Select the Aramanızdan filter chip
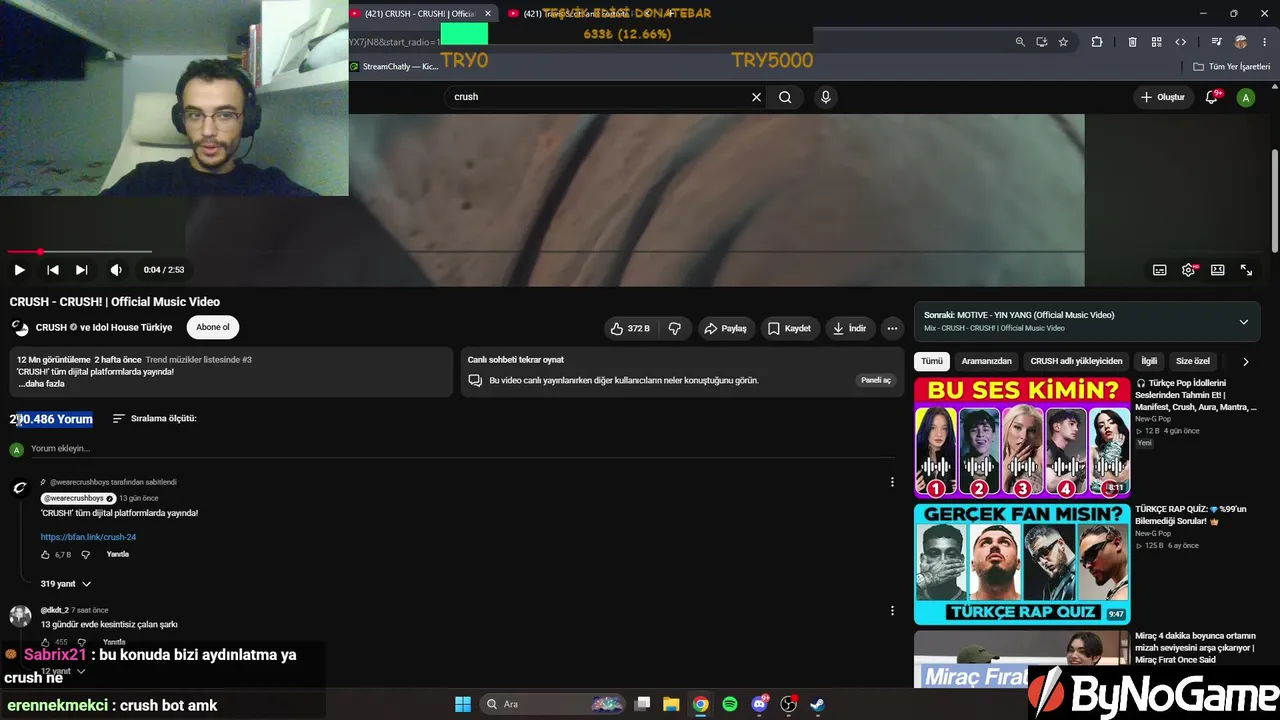The image size is (1280, 720). pos(986,361)
